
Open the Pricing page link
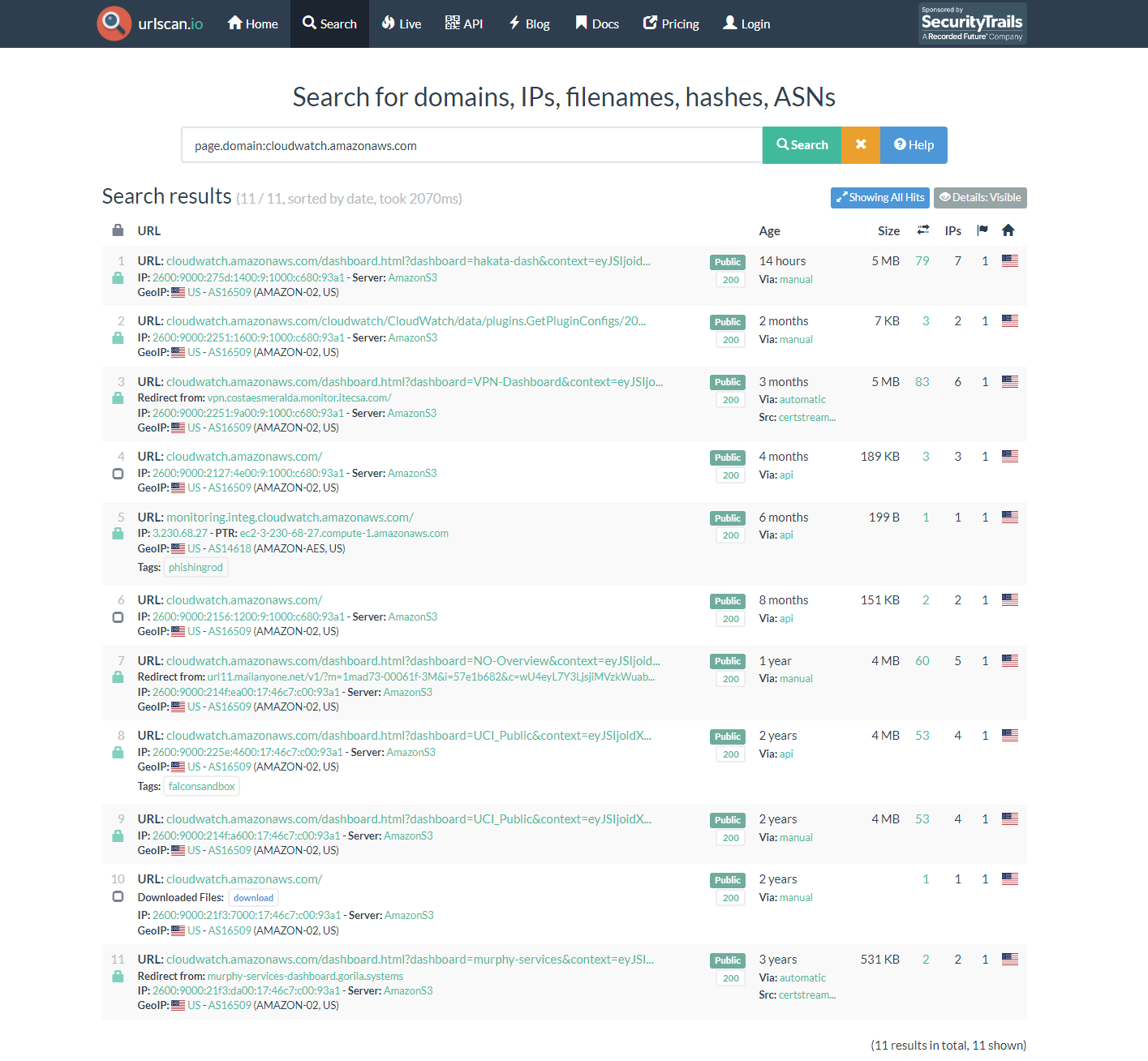coord(671,24)
